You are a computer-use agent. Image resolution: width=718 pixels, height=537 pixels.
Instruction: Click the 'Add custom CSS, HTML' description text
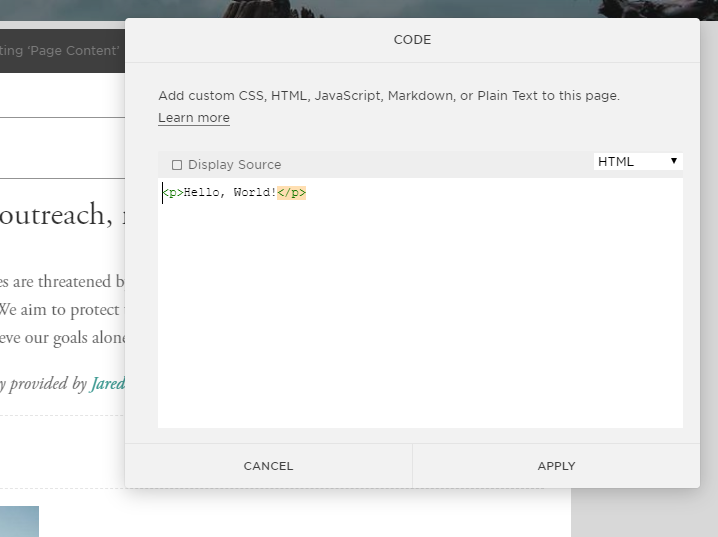[389, 96]
